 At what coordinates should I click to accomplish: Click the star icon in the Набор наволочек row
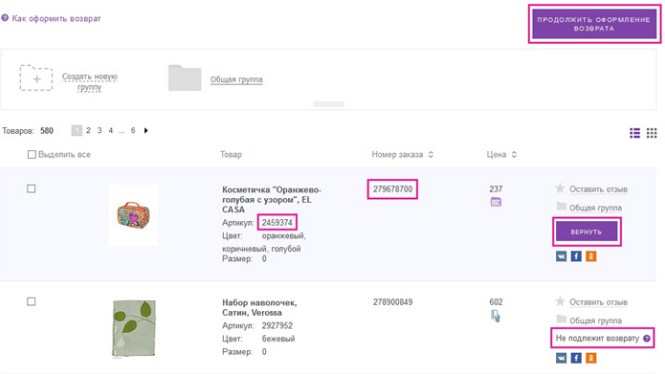(560, 301)
